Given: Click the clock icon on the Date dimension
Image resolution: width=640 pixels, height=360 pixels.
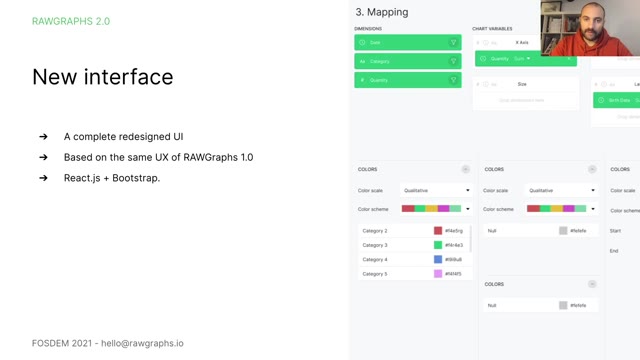Looking at the screenshot, I should (x=362, y=42).
